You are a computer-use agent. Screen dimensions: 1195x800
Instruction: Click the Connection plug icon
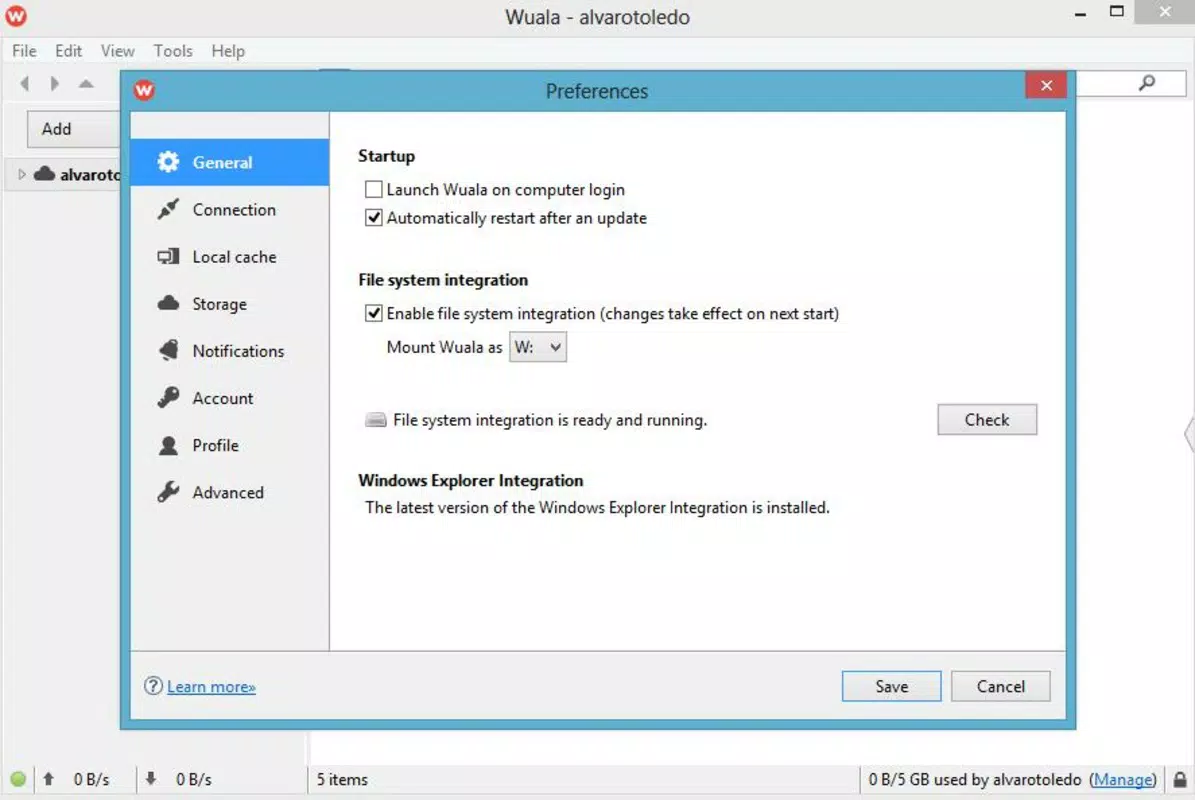point(168,209)
